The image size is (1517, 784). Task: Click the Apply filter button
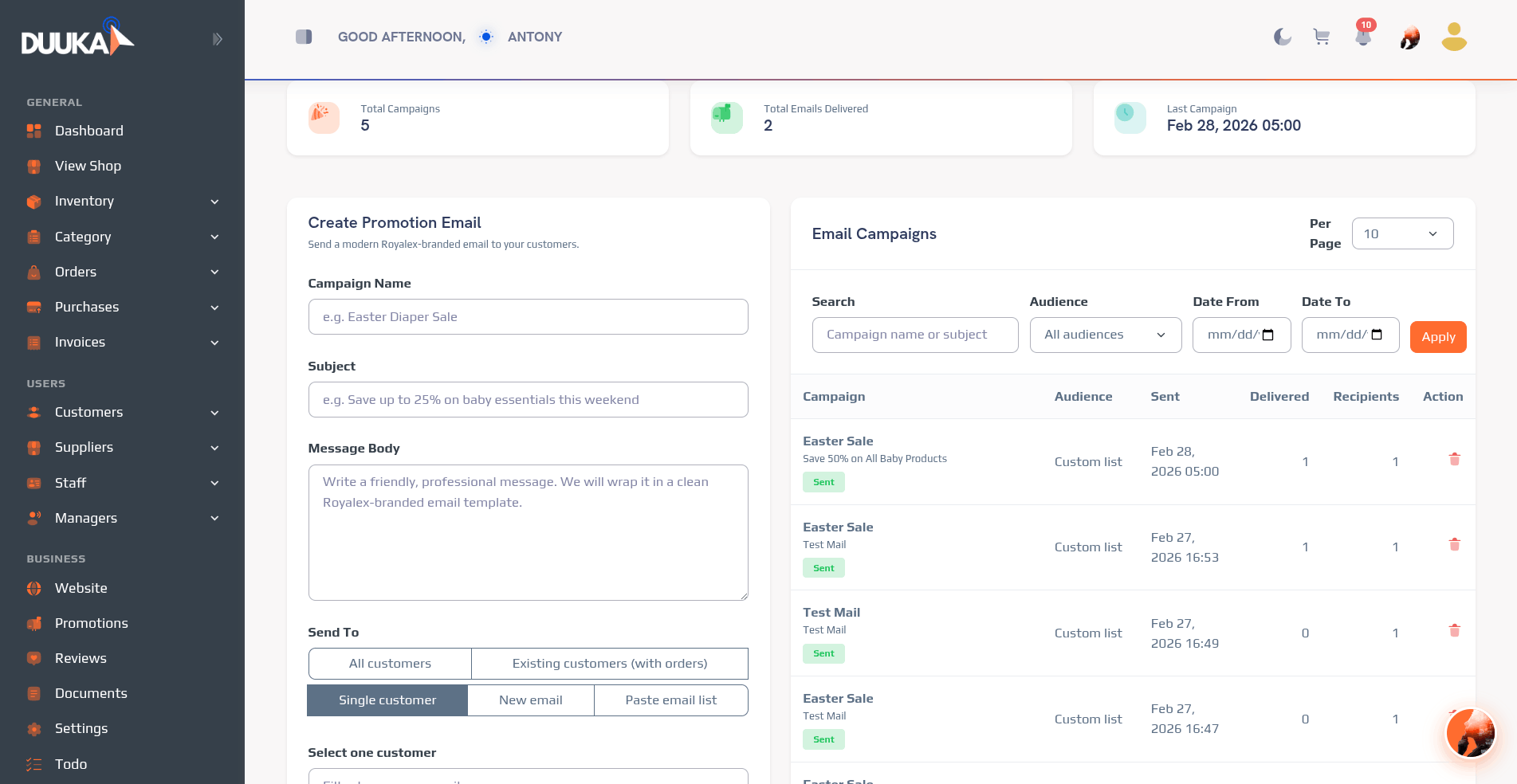click(1438, 337)
